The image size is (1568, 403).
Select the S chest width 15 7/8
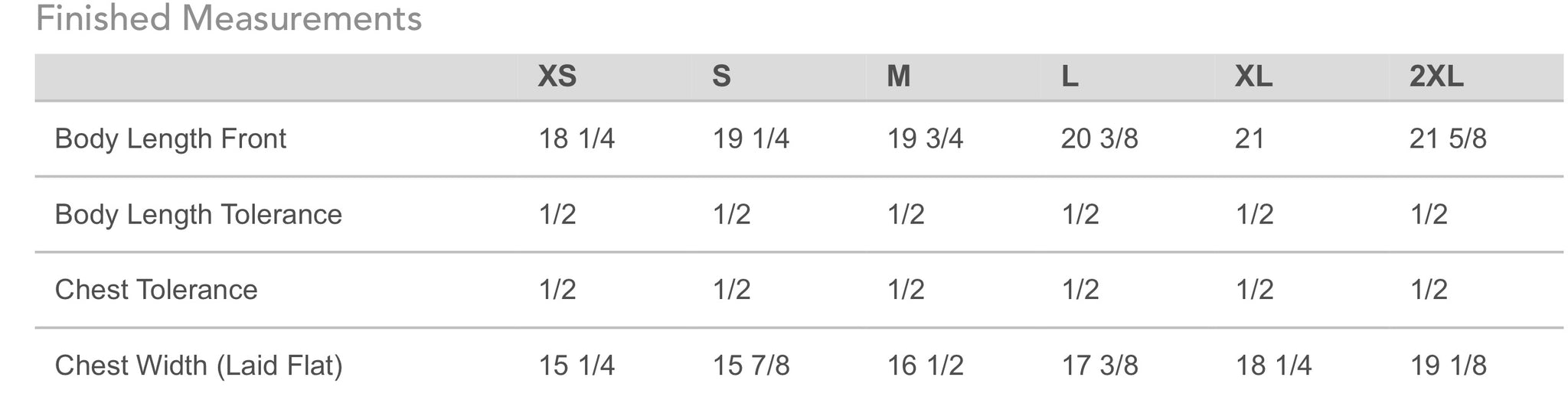[751, 366]
